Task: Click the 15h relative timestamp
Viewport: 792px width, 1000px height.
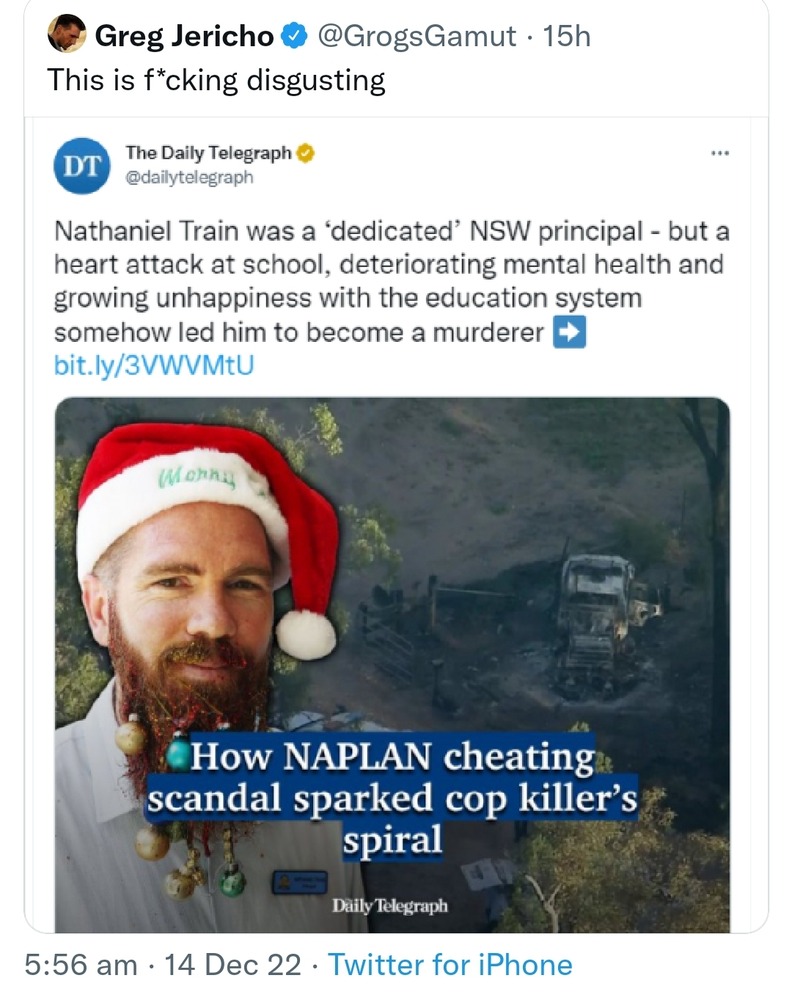Action: [566, 37]
